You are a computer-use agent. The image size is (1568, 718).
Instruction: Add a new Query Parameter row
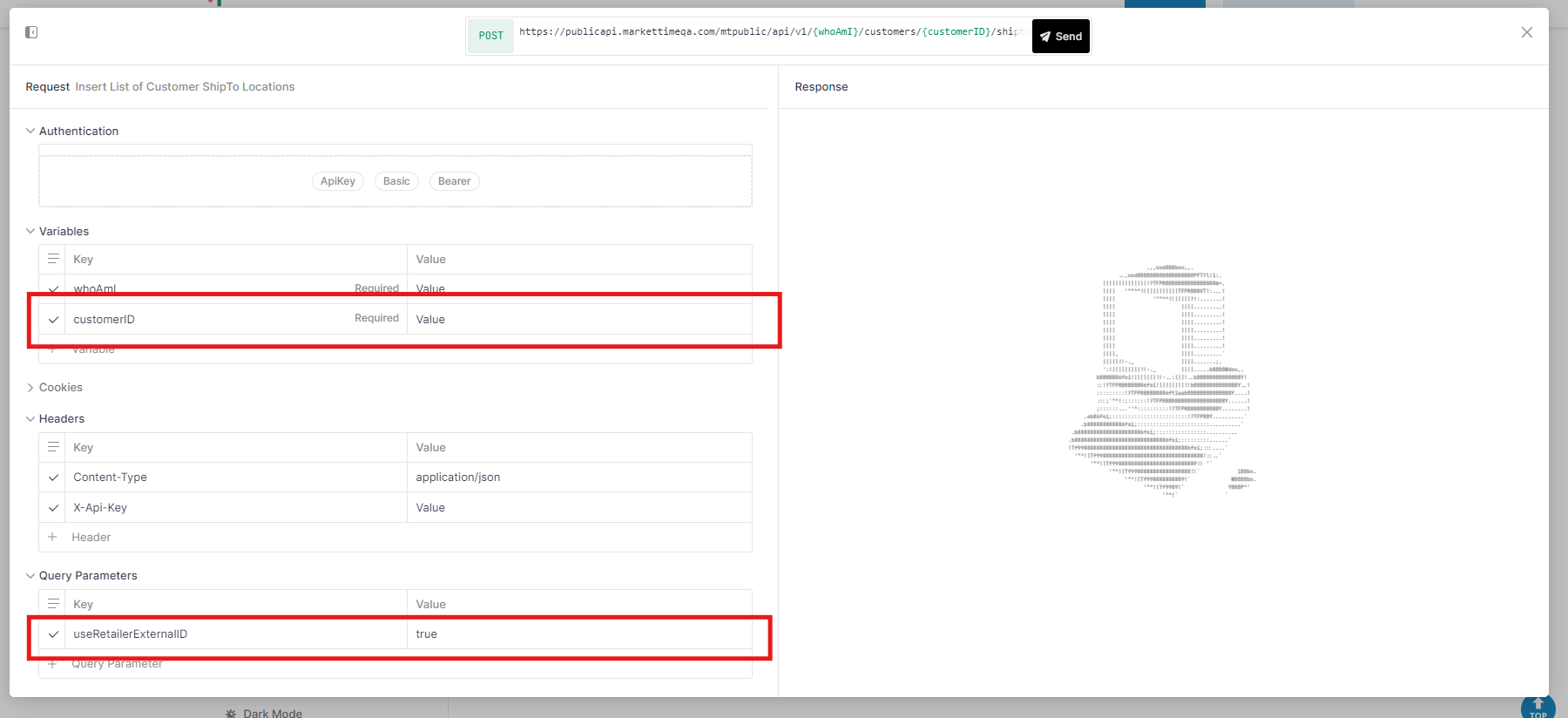tap(105, 664)
